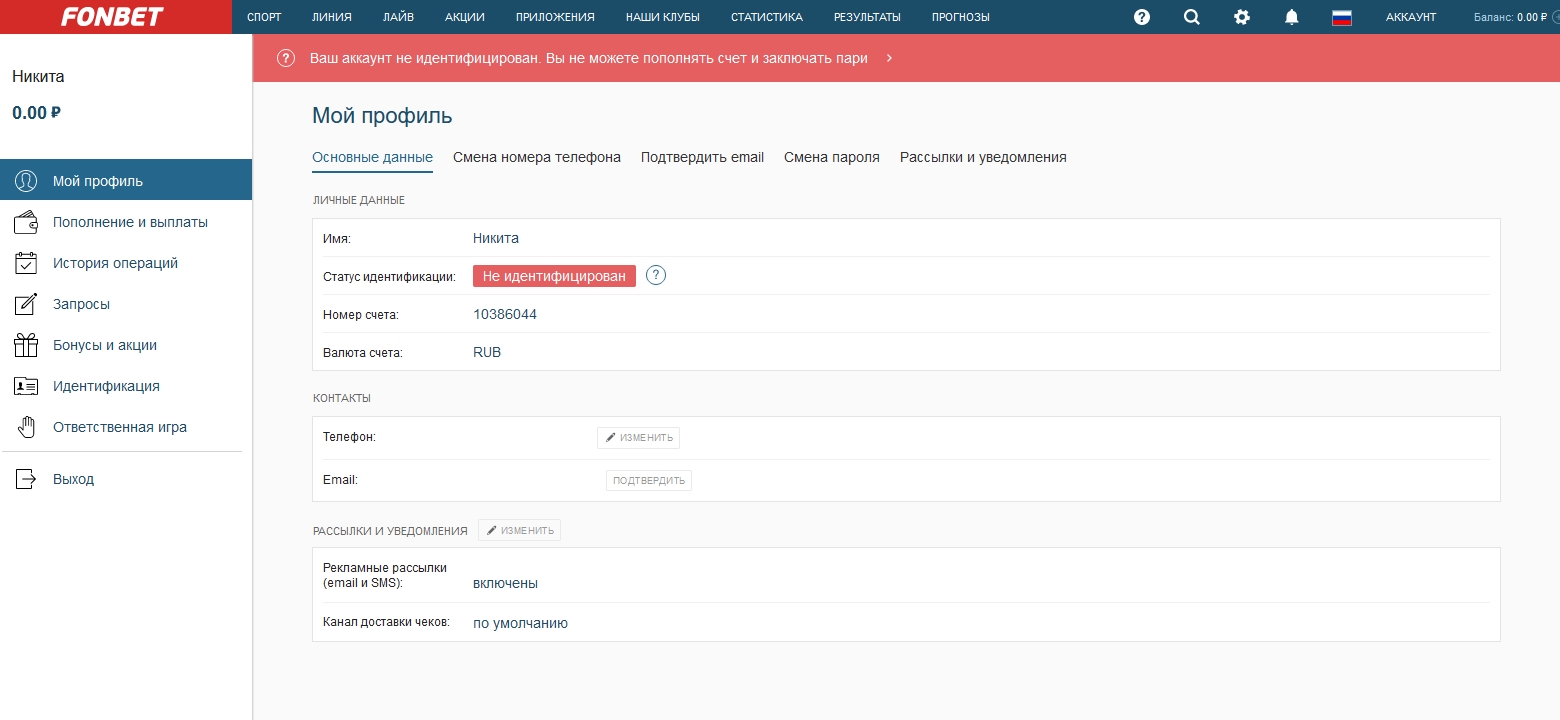Click the gift icon for Бонусы и акции
1560x720 pixels.
26,345
